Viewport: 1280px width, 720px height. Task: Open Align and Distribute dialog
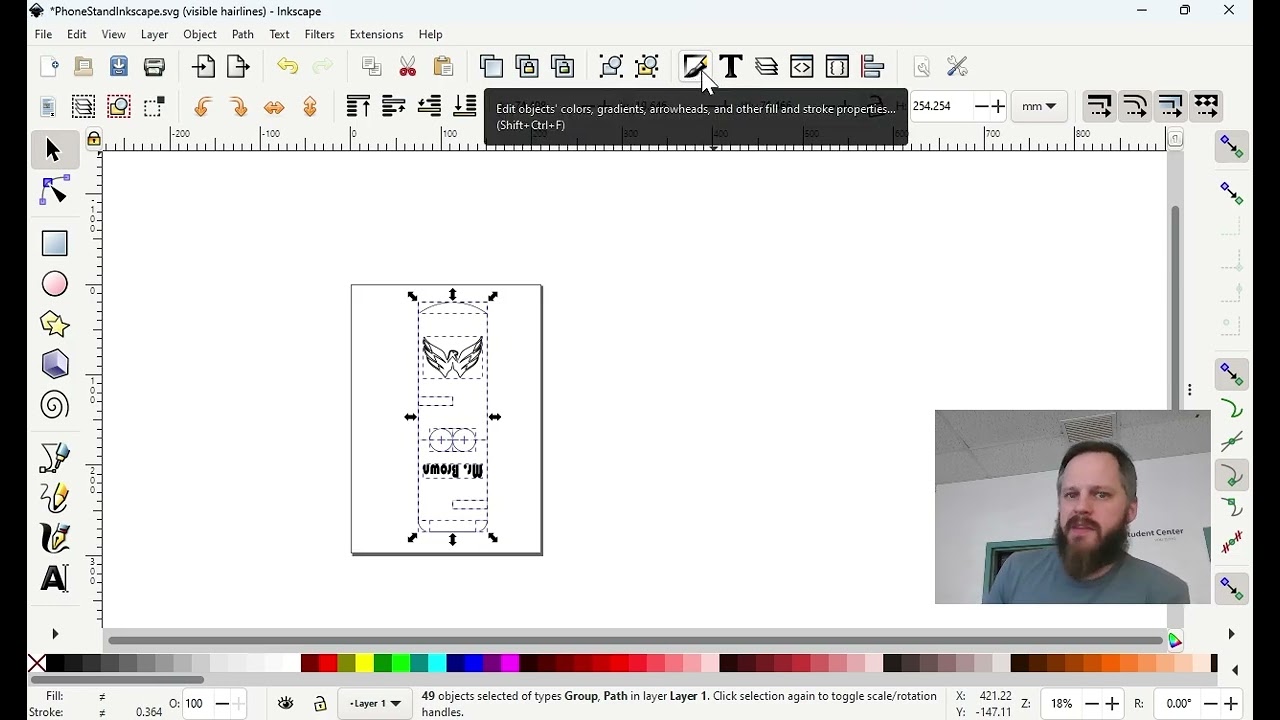[x=873, y=67]
